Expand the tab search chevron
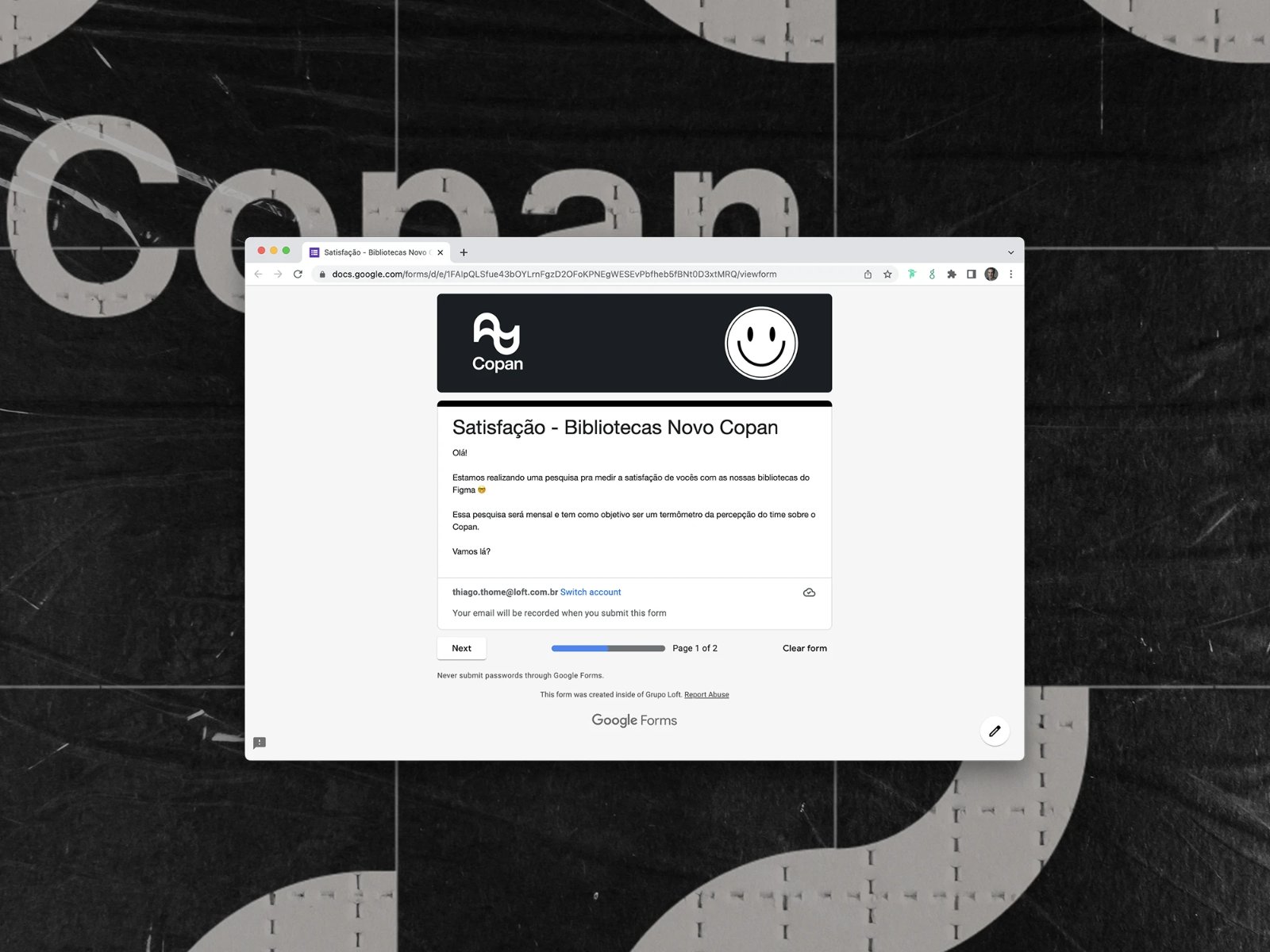 pos(1010,252)
